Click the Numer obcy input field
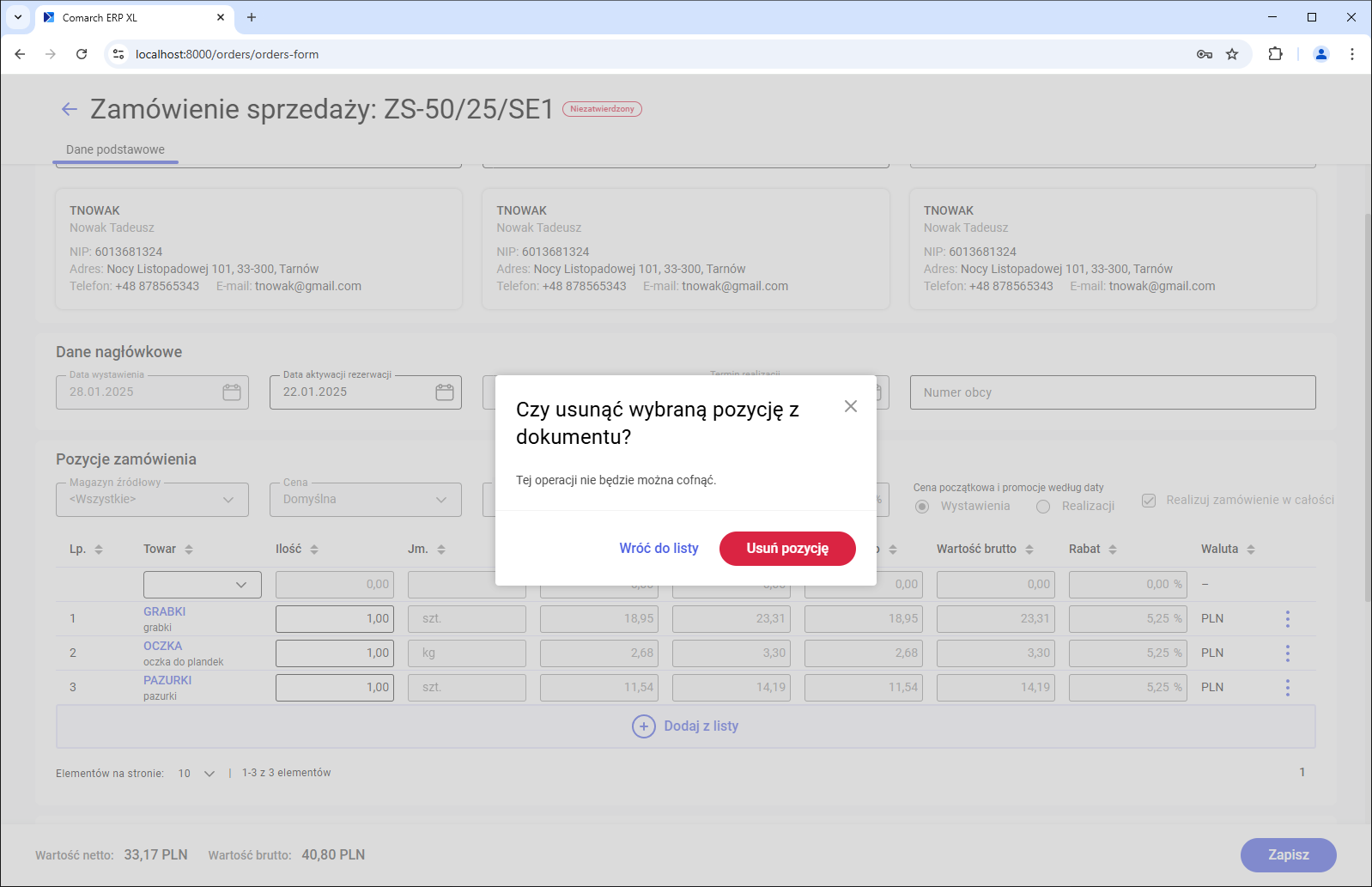The width and height of the screenshot is (1372, 887). click(x=1112, y=392)
